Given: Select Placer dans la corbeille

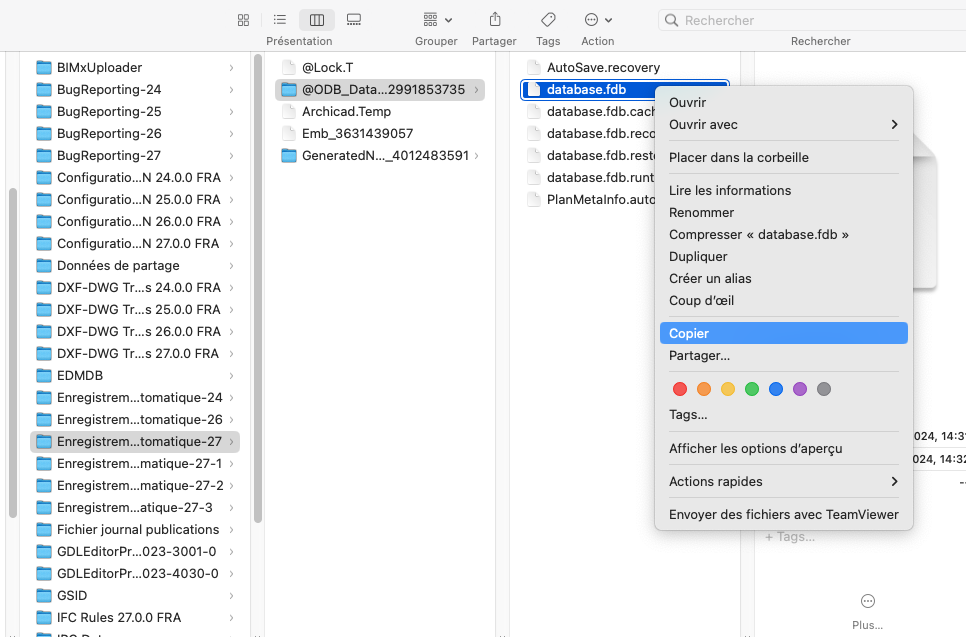Looking at the screenshot, I should click(784, 157).
